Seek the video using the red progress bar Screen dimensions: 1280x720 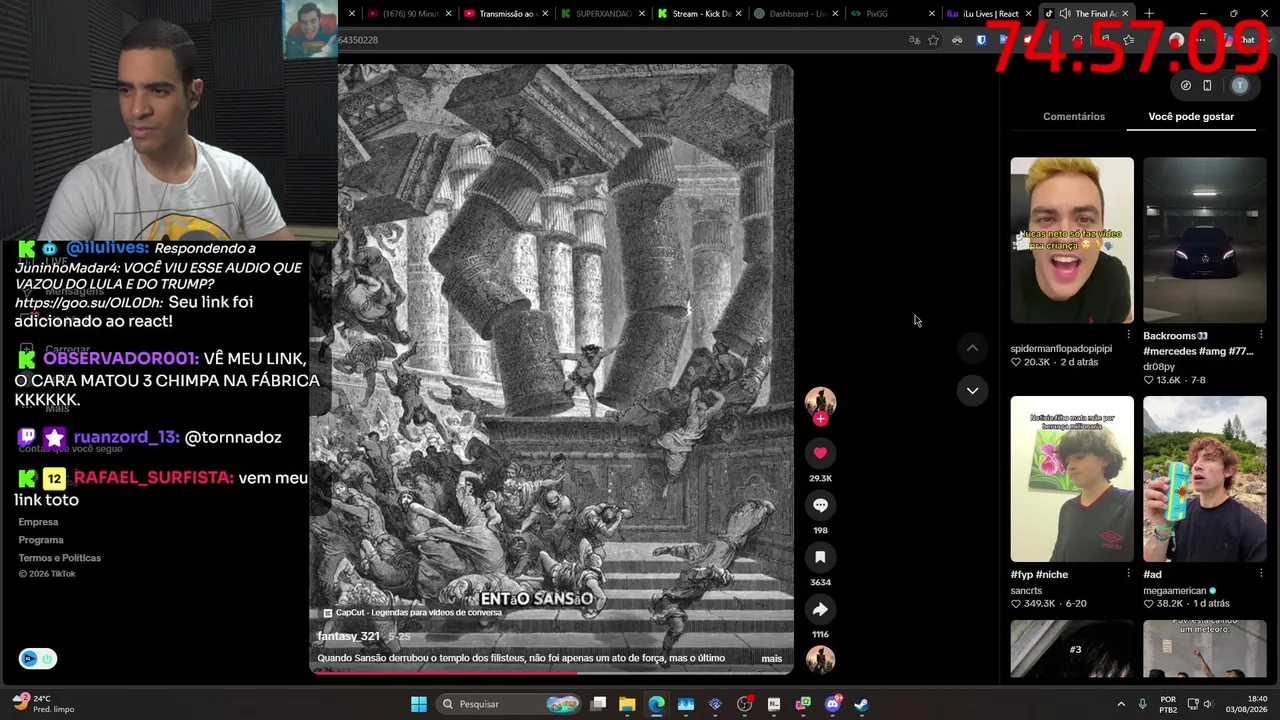(x=552, y=672)
